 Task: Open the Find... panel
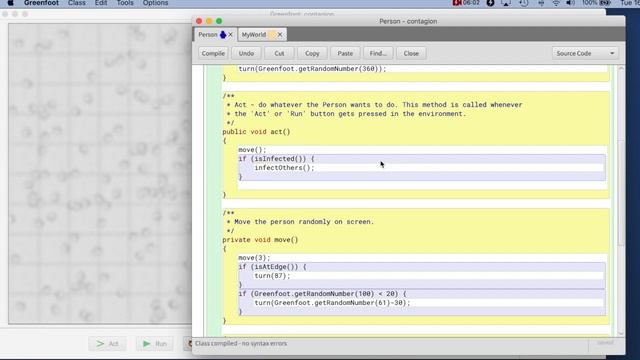378,53
